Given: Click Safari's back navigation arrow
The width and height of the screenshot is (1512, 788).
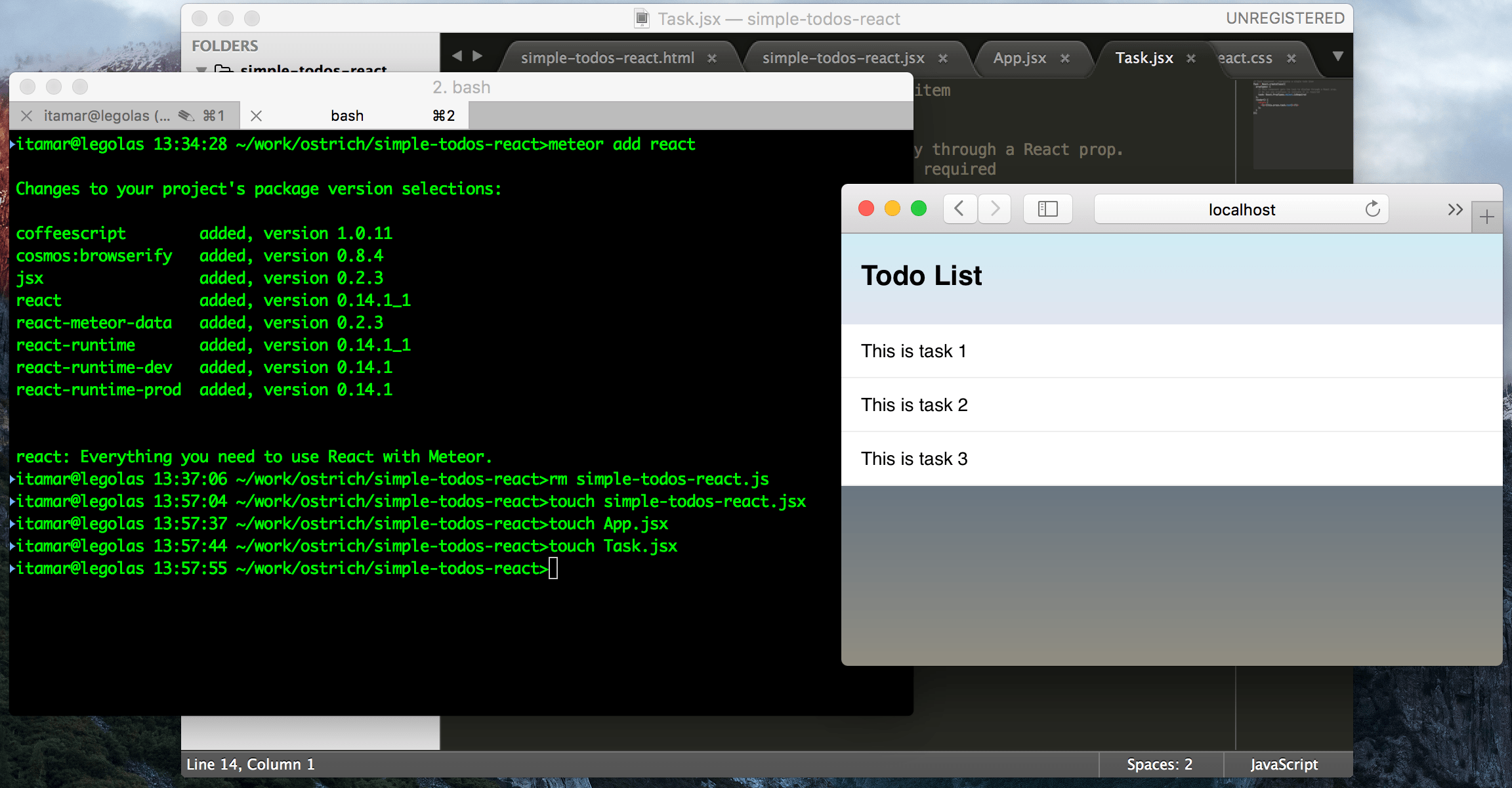Looking at the screenshot, I should coord(959,209).
